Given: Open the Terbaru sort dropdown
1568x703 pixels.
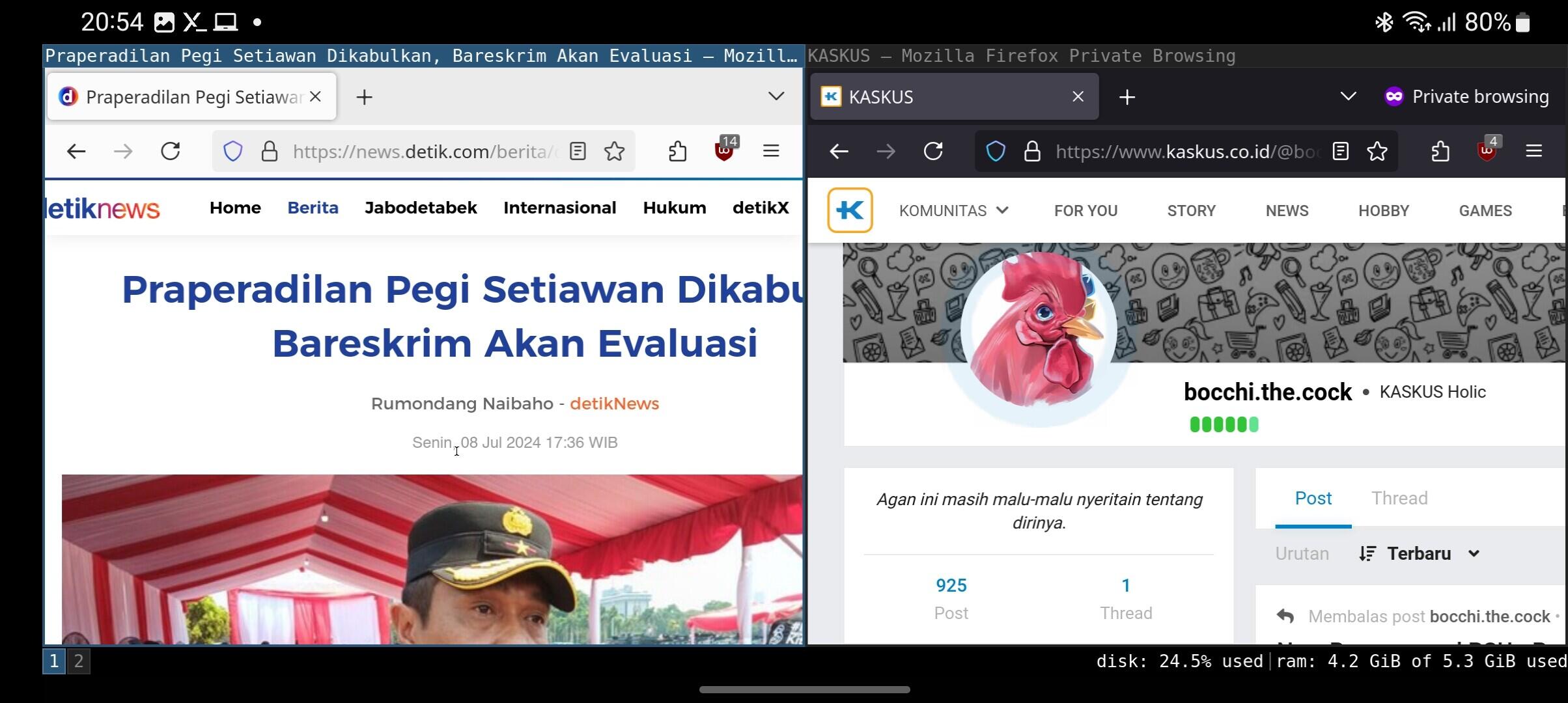Looking at the screenshot, I should [1420, 553].
